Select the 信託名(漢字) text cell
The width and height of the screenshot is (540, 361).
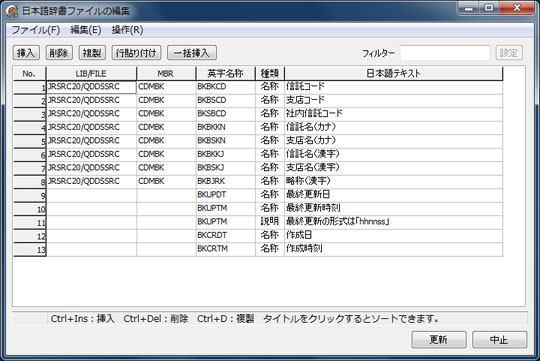(394, 154)
